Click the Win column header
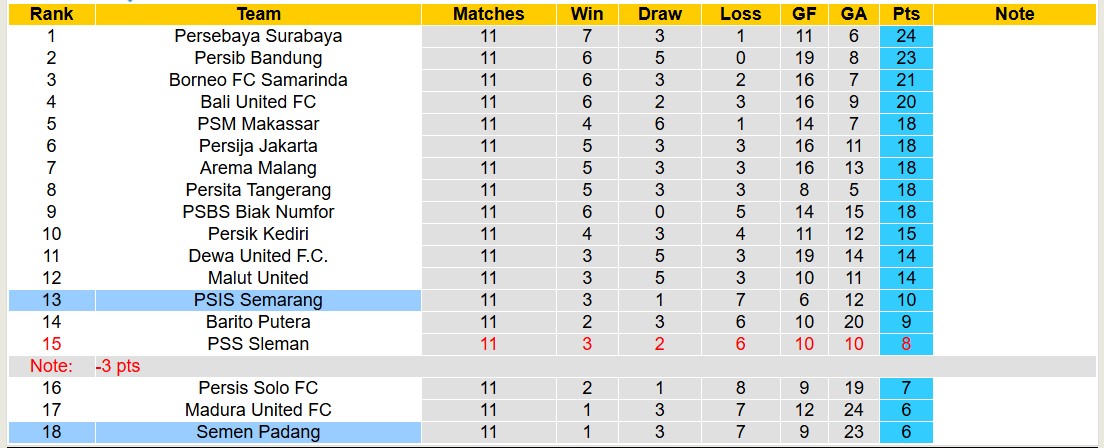1104x448 pixels. [x=587, y=14]
